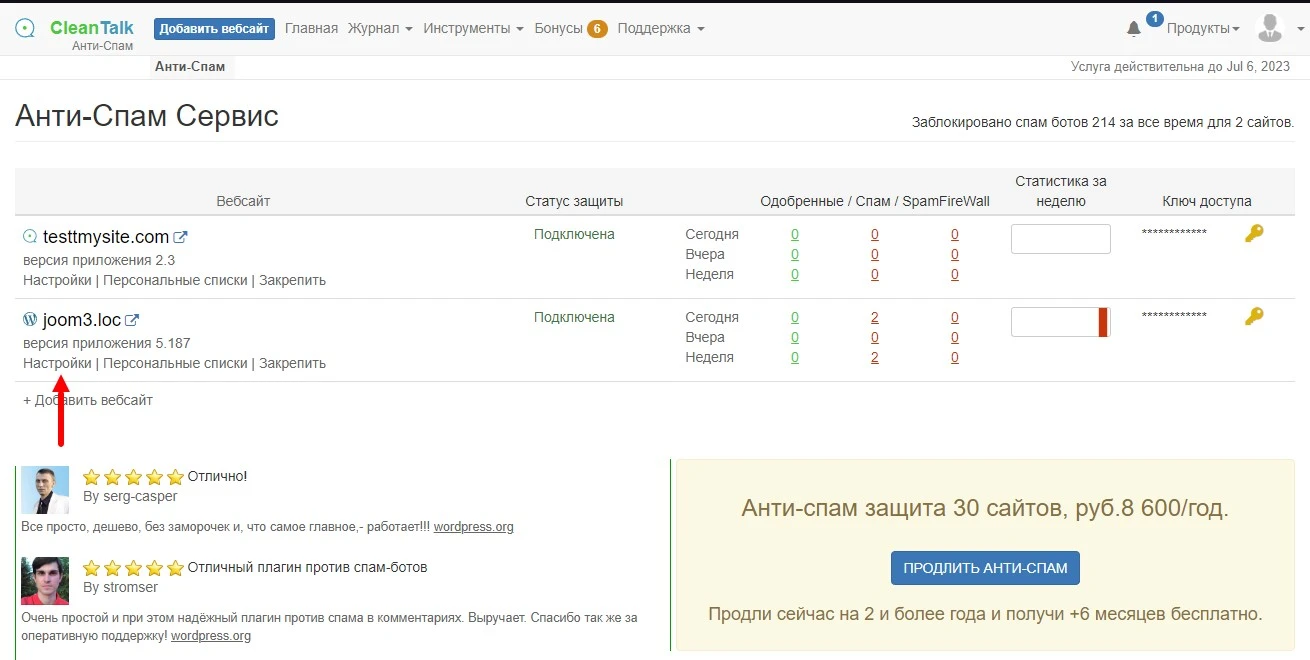The height and width of the screenshot is (660, 1310).
Task: Open the Бонусы menu item
Action: (x=558, y=29)
